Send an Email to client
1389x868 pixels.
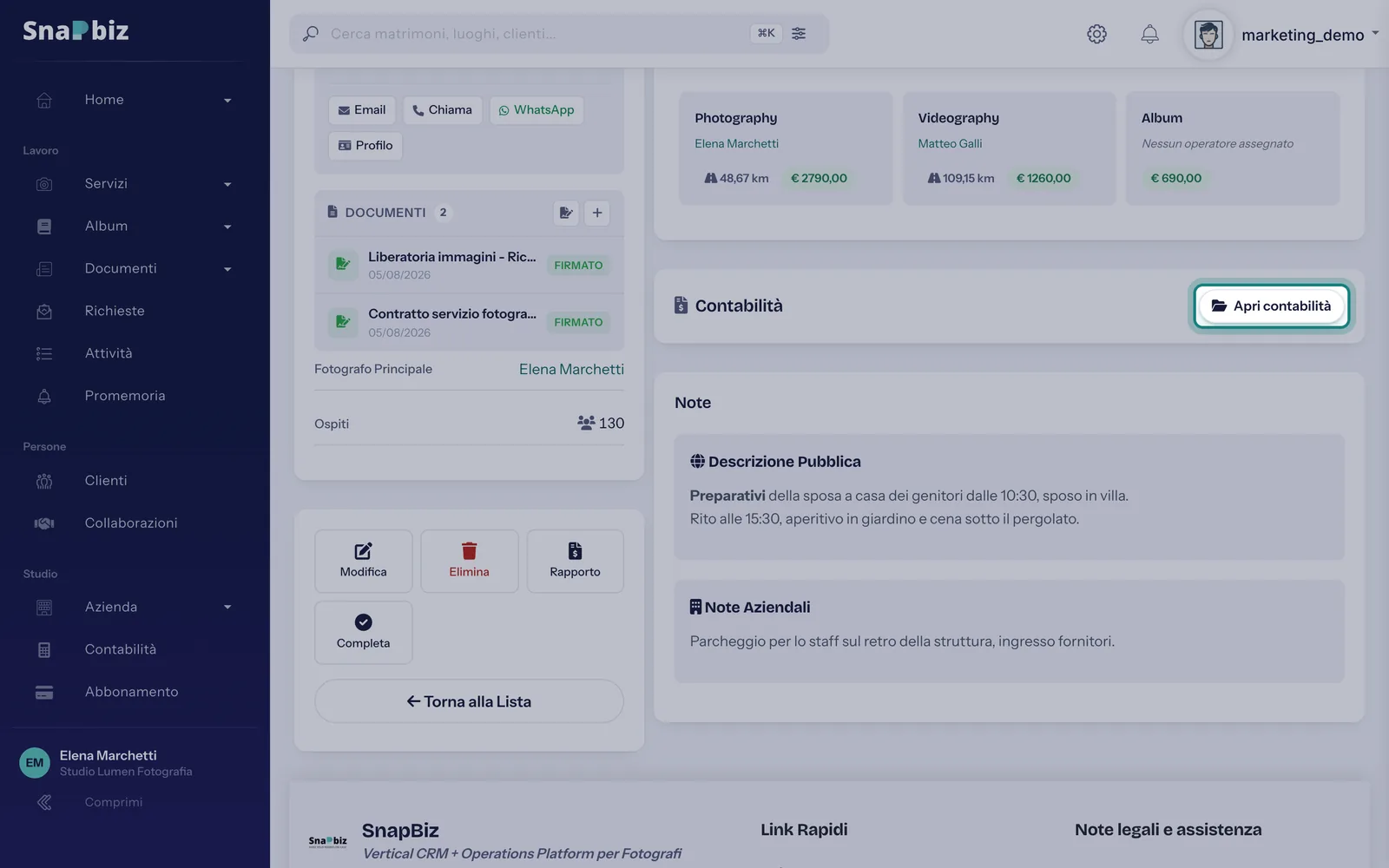[x=362, y=110]
